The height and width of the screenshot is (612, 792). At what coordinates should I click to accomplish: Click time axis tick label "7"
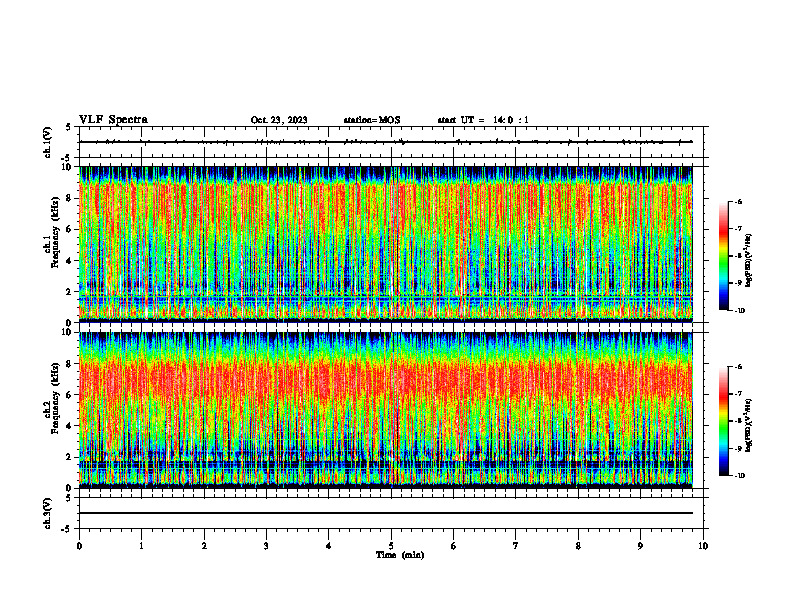[x=516, y=546]
